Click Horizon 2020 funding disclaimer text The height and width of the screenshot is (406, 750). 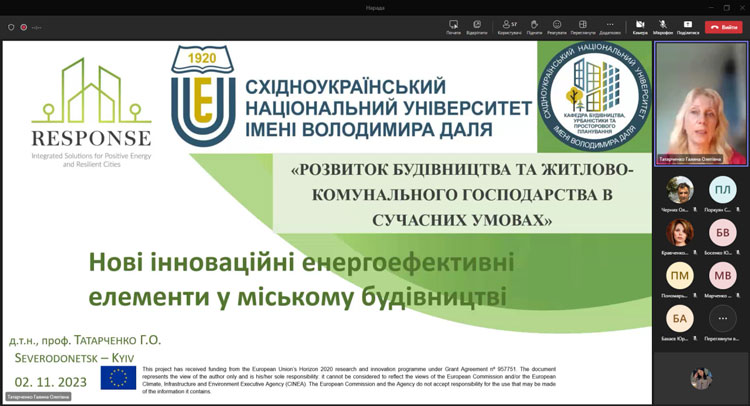(x=349, y=380)
